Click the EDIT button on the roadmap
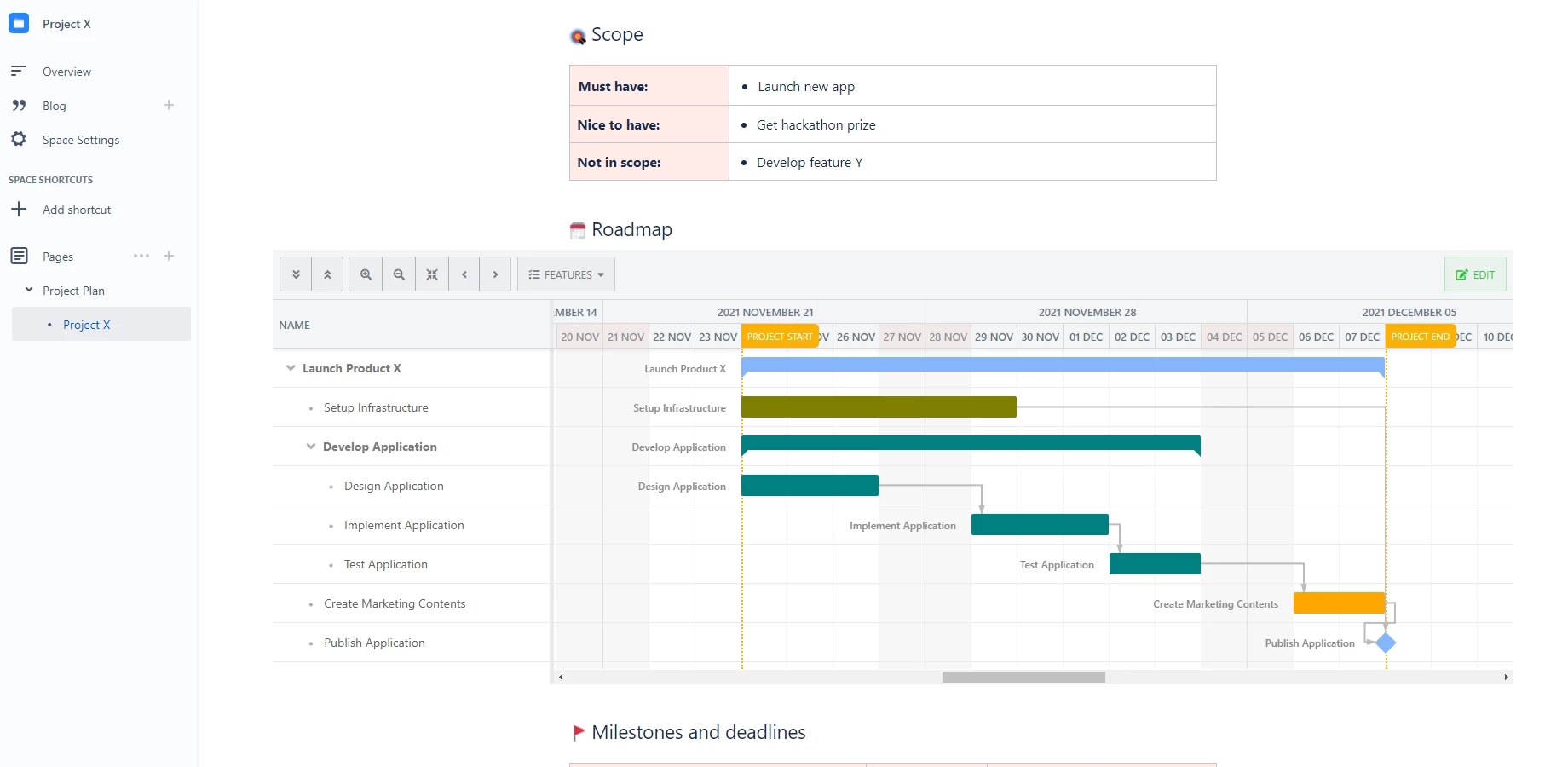This screenshot has height=767, width=1568. point(1475,274)
